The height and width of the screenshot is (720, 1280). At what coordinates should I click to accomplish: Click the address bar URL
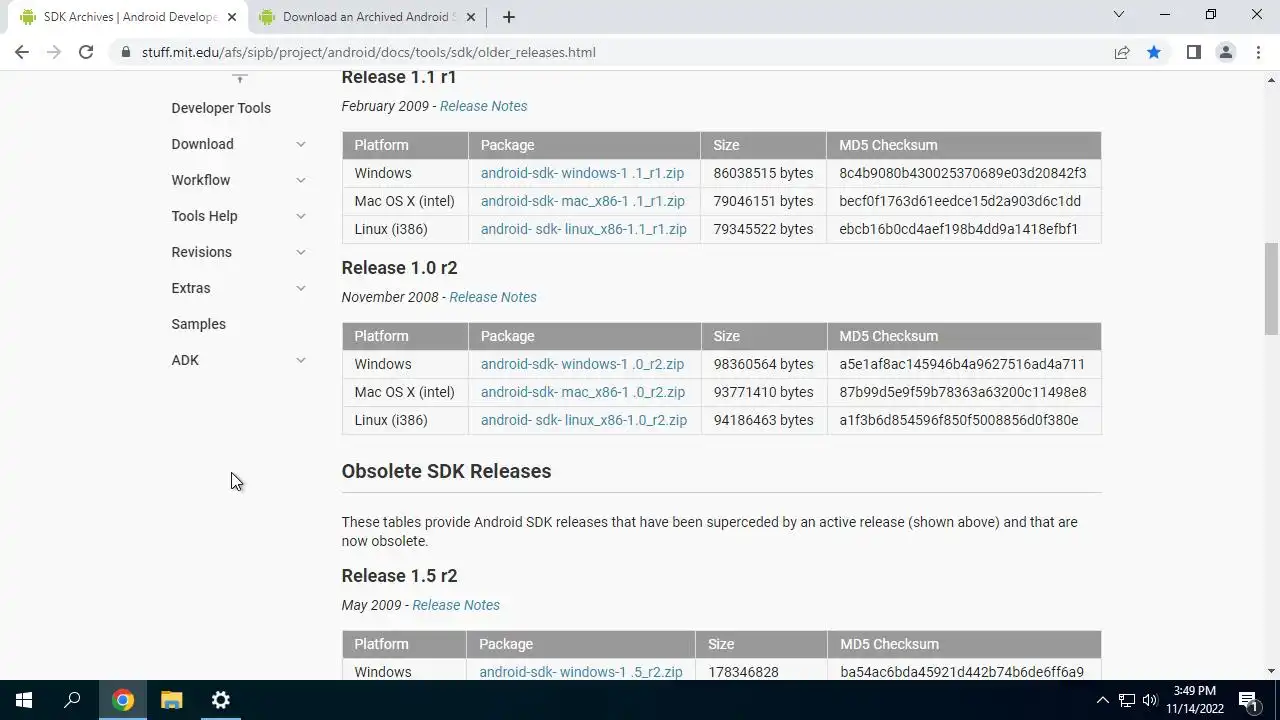point(369,52)
